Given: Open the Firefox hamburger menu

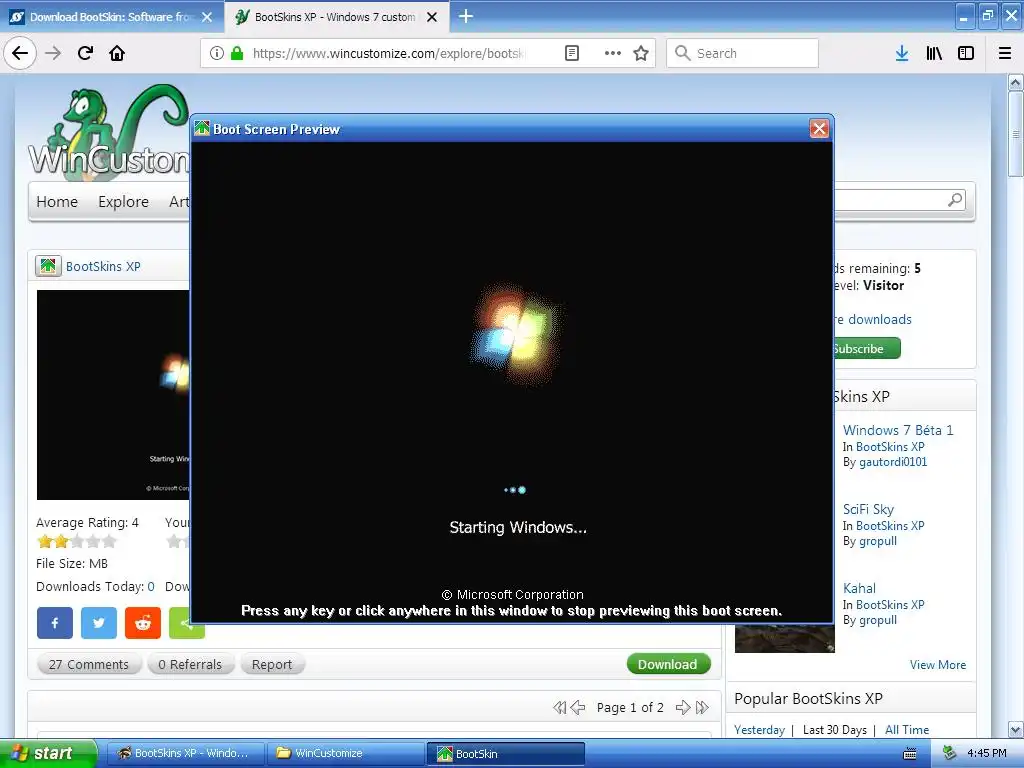Looking at the screenshot, I should [1005, 53].
